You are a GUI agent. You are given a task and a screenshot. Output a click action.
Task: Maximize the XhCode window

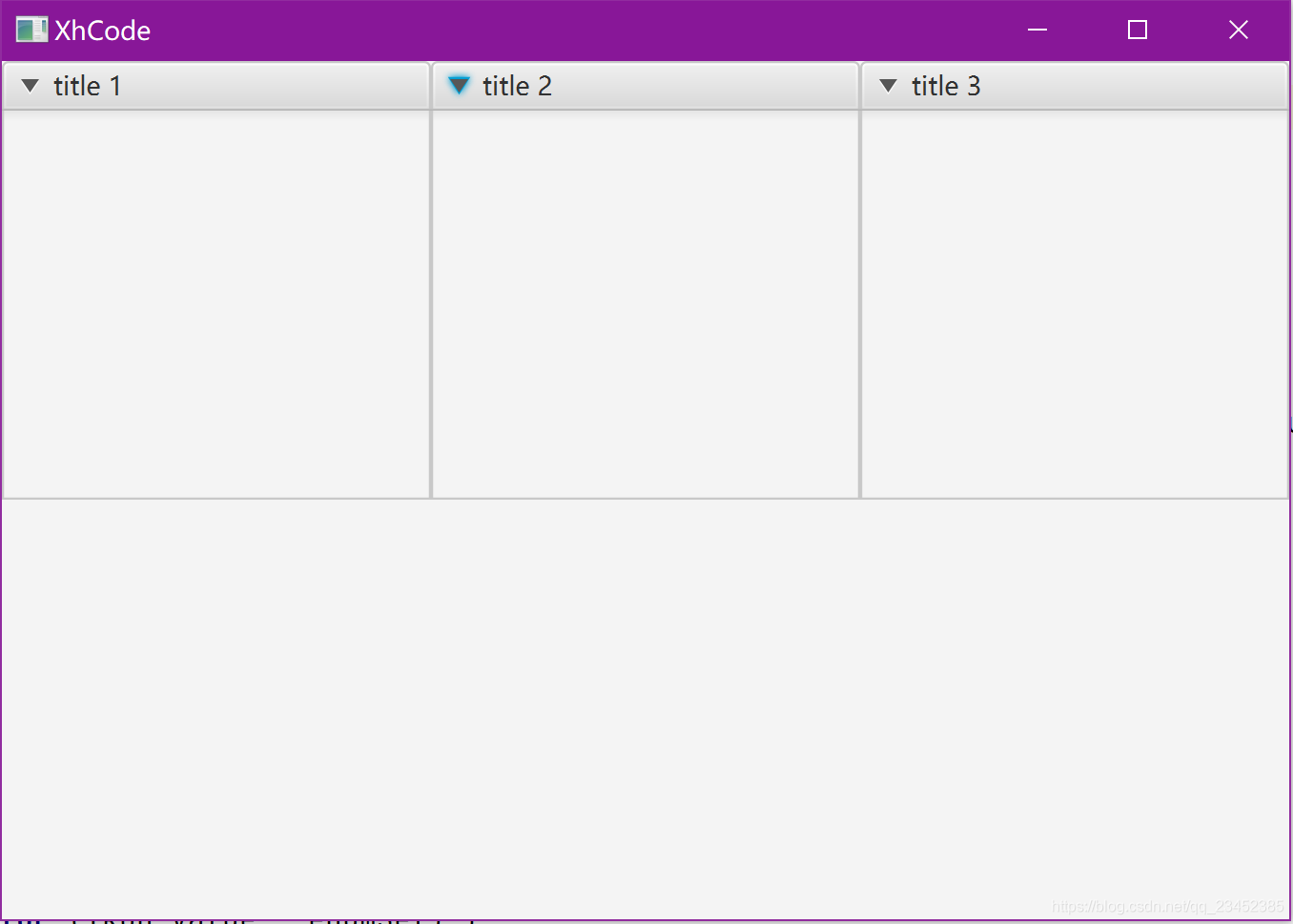(x=1138, y=30)
